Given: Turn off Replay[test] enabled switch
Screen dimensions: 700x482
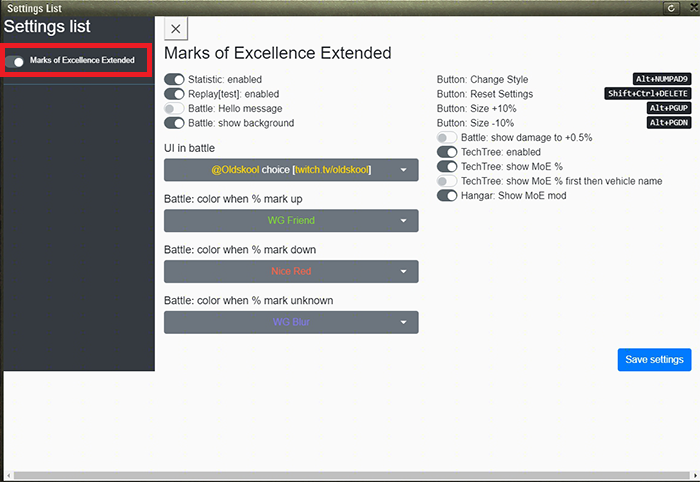Looking at the screenshot, I should tap(174, 94).
